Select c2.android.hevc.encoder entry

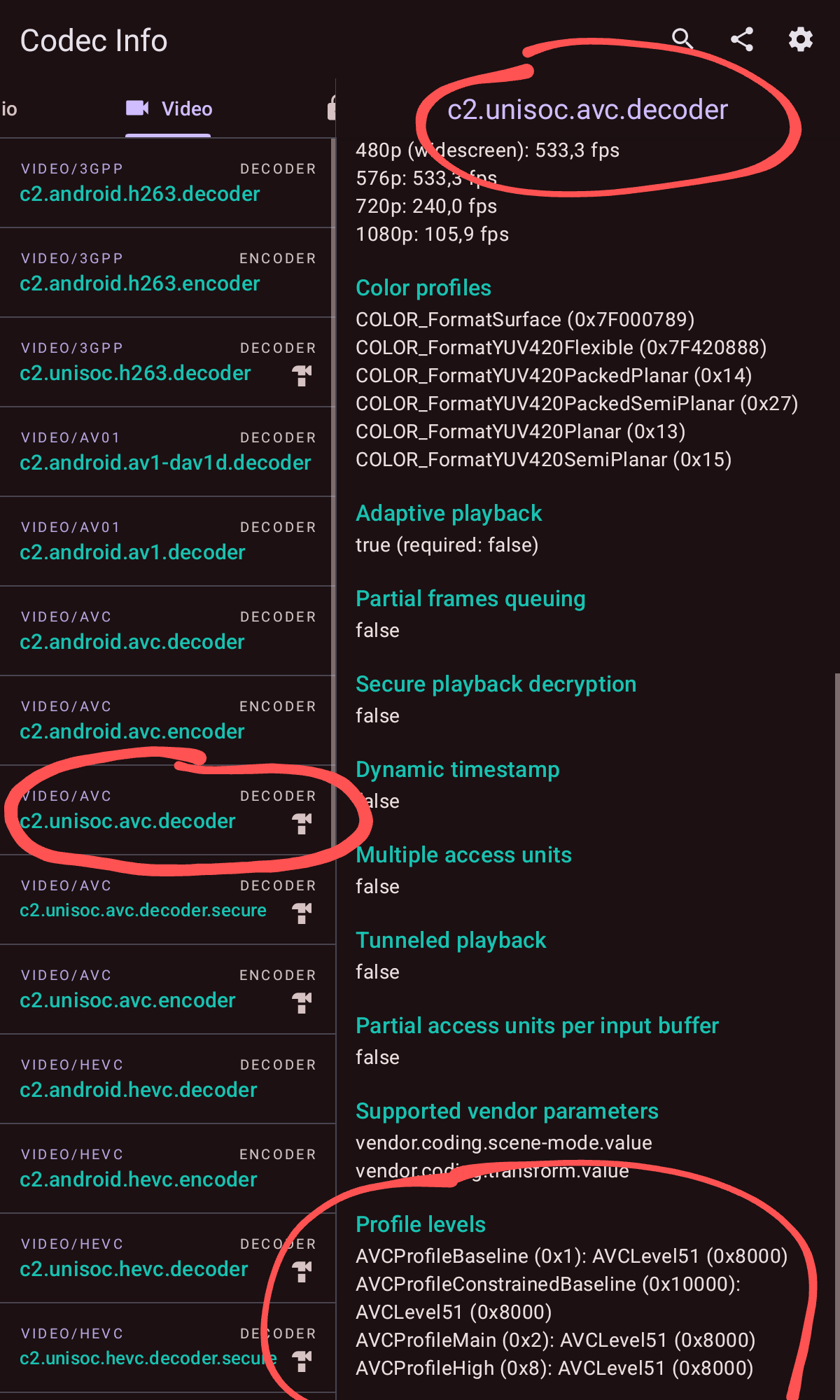tap(167, 1168)
